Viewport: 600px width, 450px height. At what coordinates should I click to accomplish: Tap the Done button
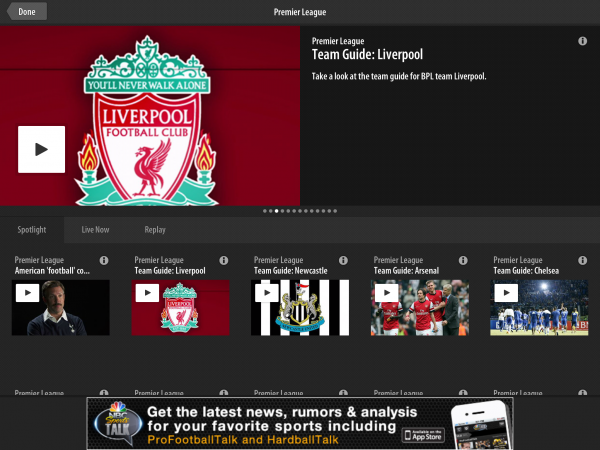point(27,11)
